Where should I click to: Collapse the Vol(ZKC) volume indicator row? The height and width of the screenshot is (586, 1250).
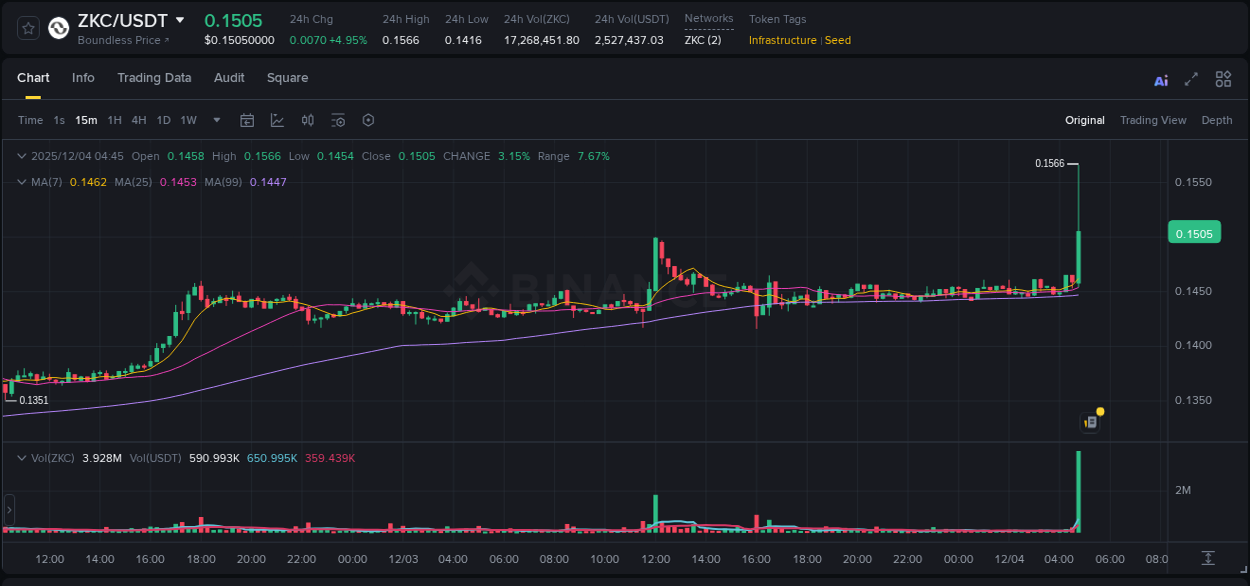pos(21,456)
